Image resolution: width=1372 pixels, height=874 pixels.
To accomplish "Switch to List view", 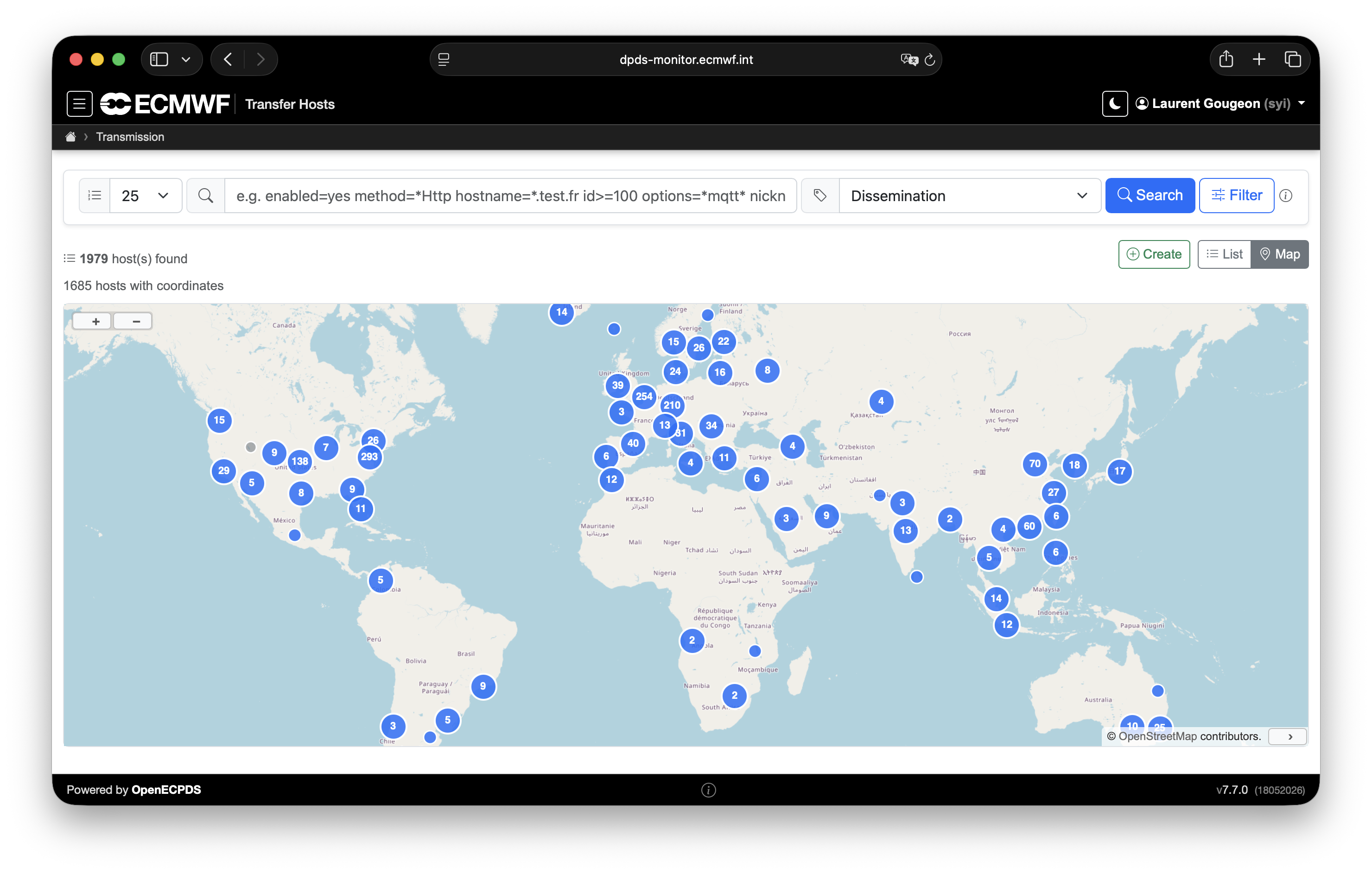I will point(1224,254).
